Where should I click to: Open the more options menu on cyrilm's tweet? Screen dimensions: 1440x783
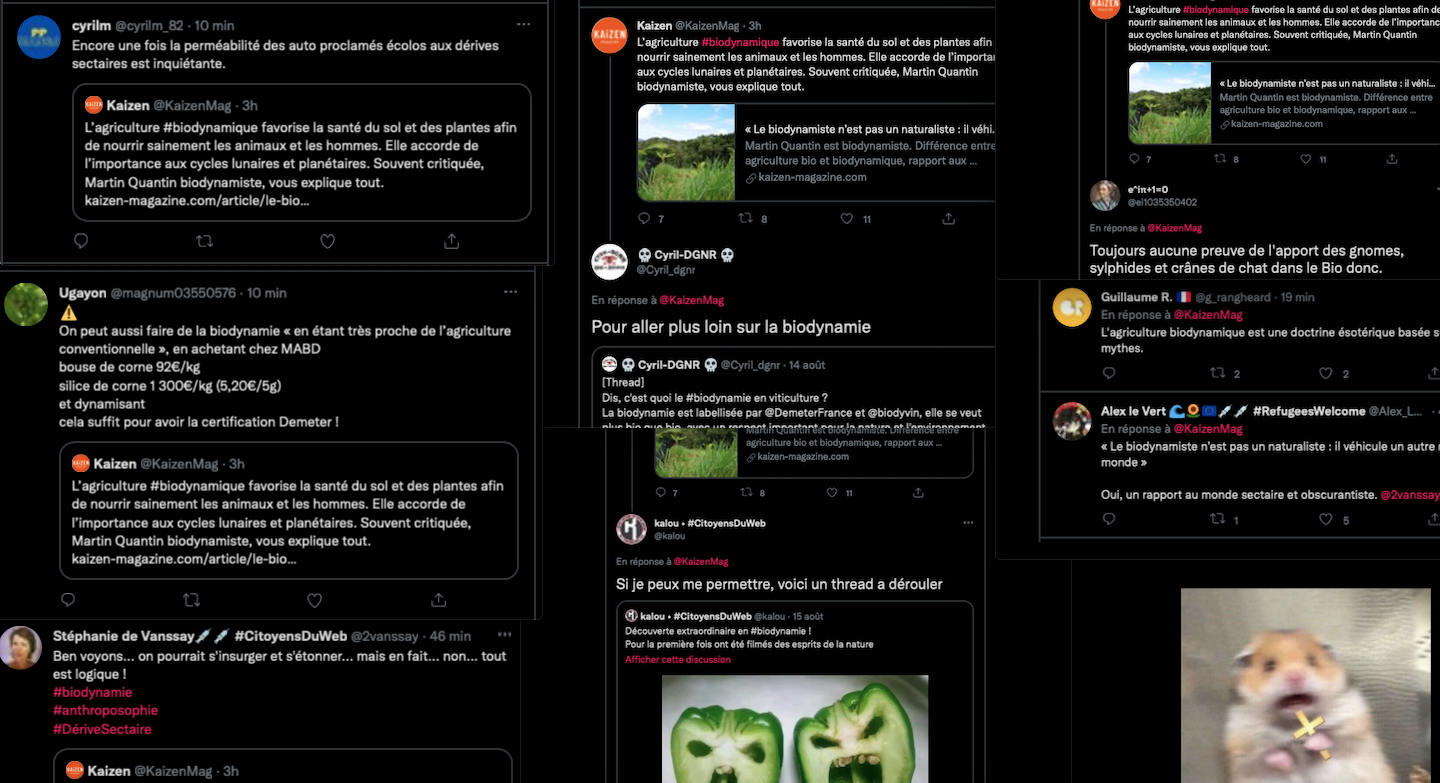point(523,23)
